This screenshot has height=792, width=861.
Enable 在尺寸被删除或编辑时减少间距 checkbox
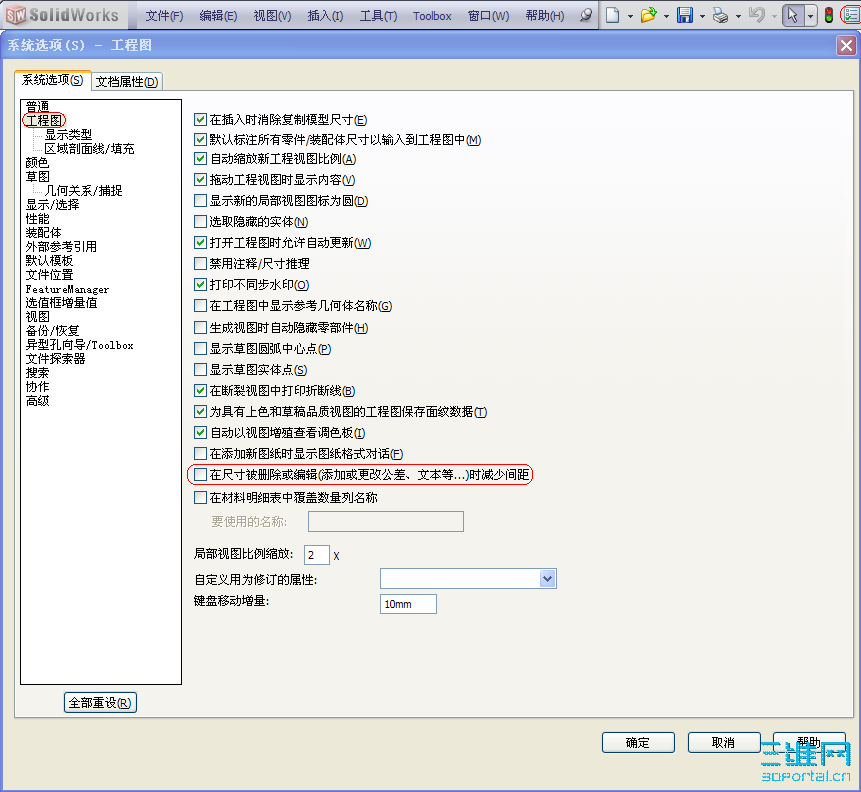coord(200,474)
